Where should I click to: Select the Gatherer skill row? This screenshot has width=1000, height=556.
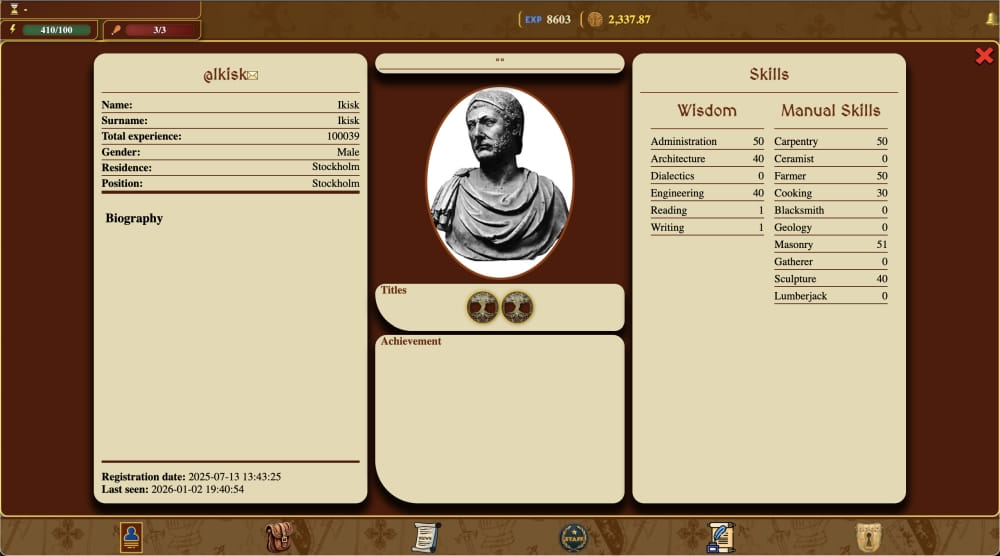(x=830, y=261)
